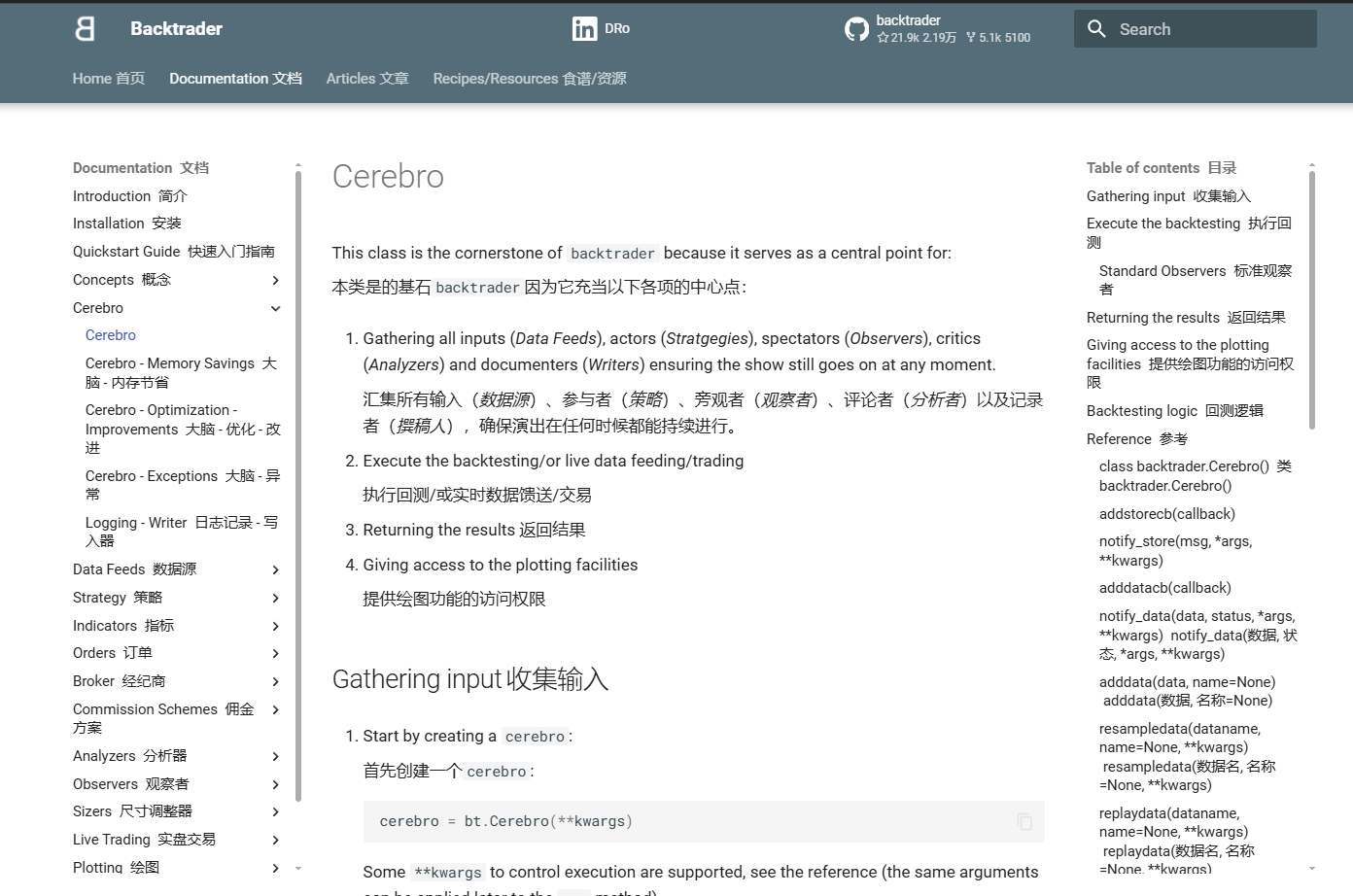Expand the Indicators section chevron

(x=276, y=626)
